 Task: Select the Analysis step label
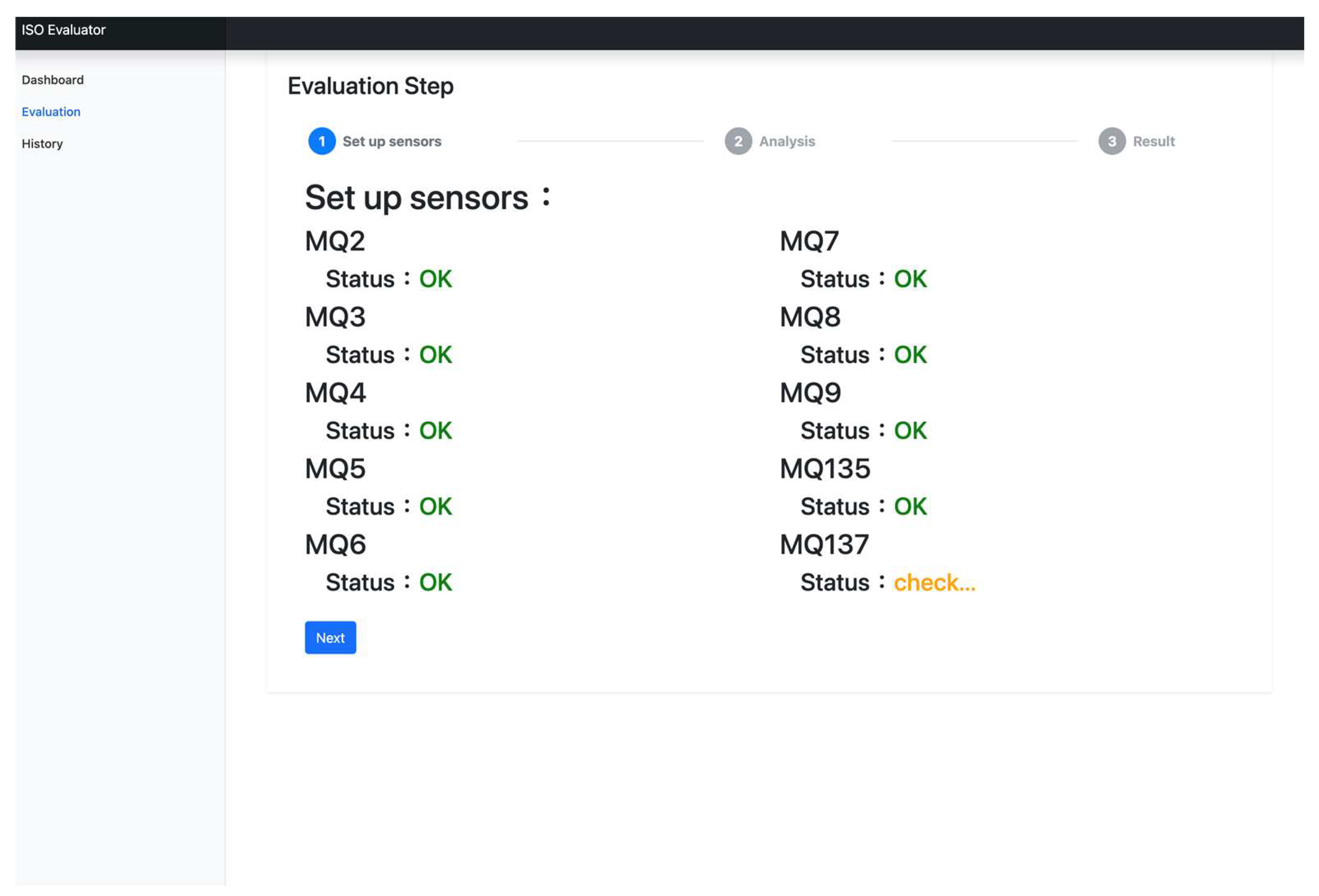coord(787,141)
